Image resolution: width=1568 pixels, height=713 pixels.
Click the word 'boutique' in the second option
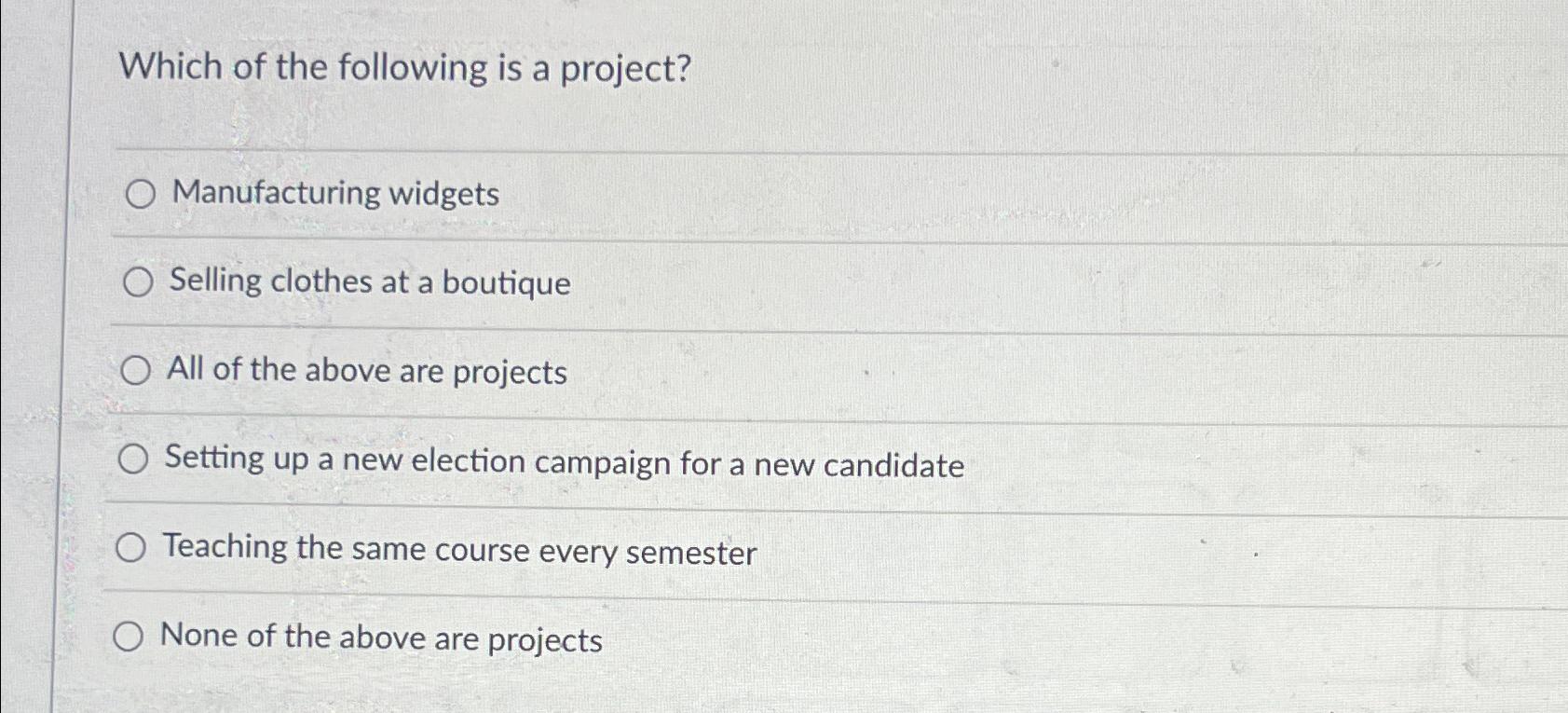tap(506, 283)
